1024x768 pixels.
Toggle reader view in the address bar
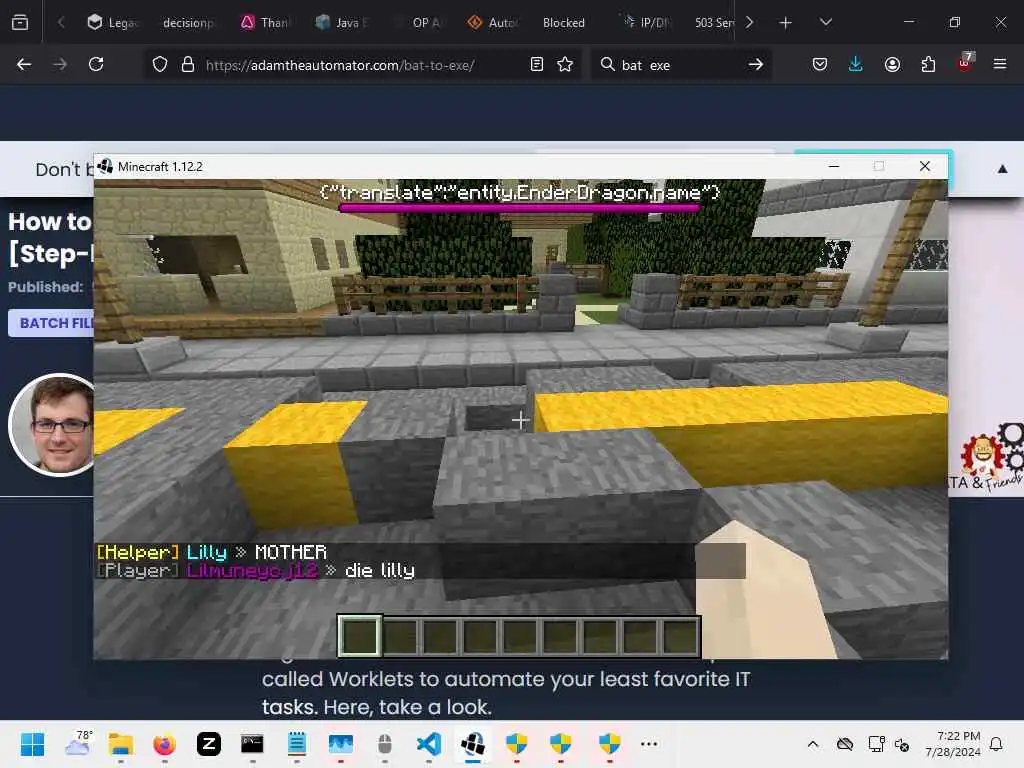coord(537,64)
